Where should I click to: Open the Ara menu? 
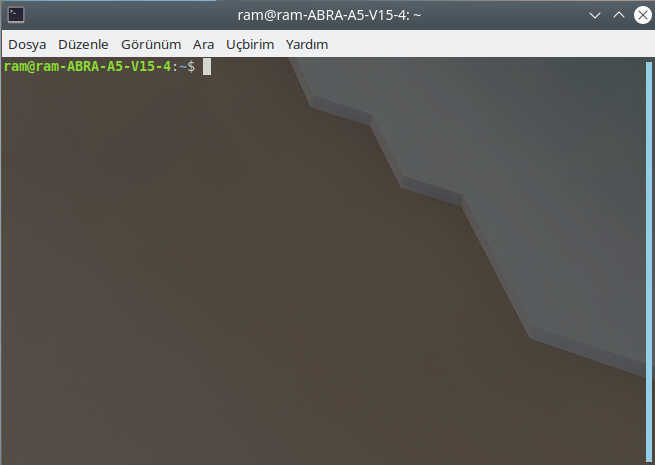(x=203, y=44)
